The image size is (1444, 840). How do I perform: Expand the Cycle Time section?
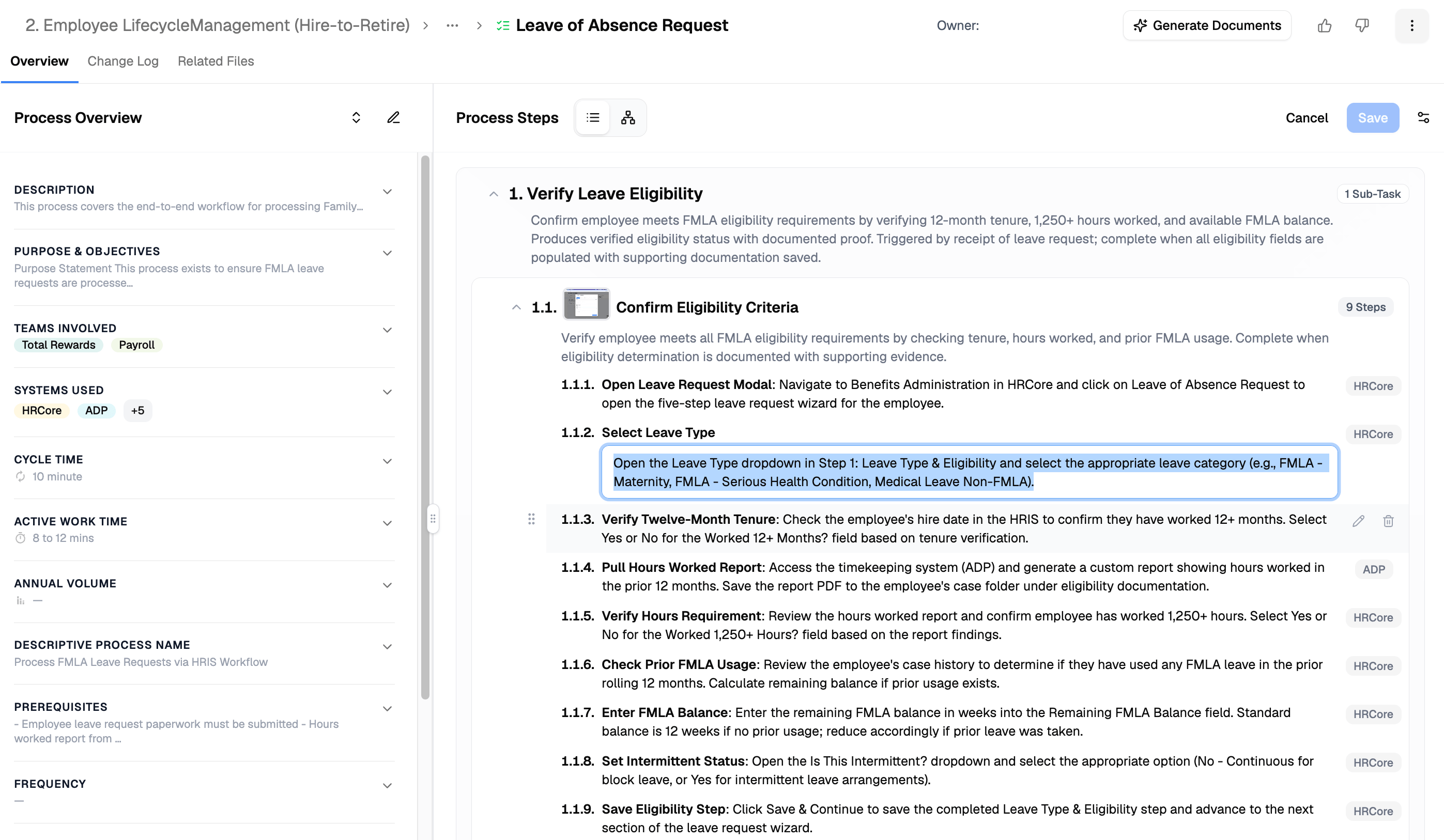[388, 461]
